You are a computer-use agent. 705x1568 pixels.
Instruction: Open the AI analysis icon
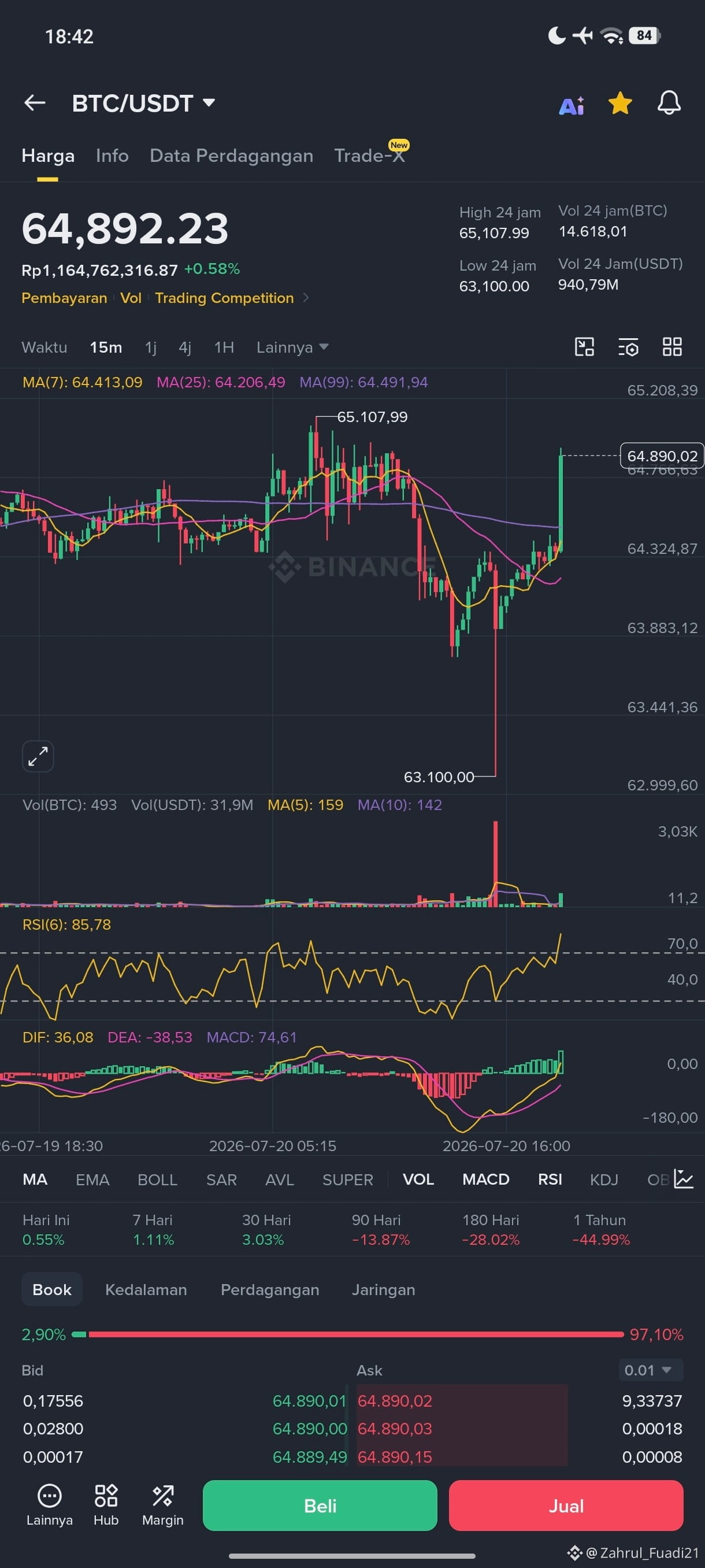[572, 105]
